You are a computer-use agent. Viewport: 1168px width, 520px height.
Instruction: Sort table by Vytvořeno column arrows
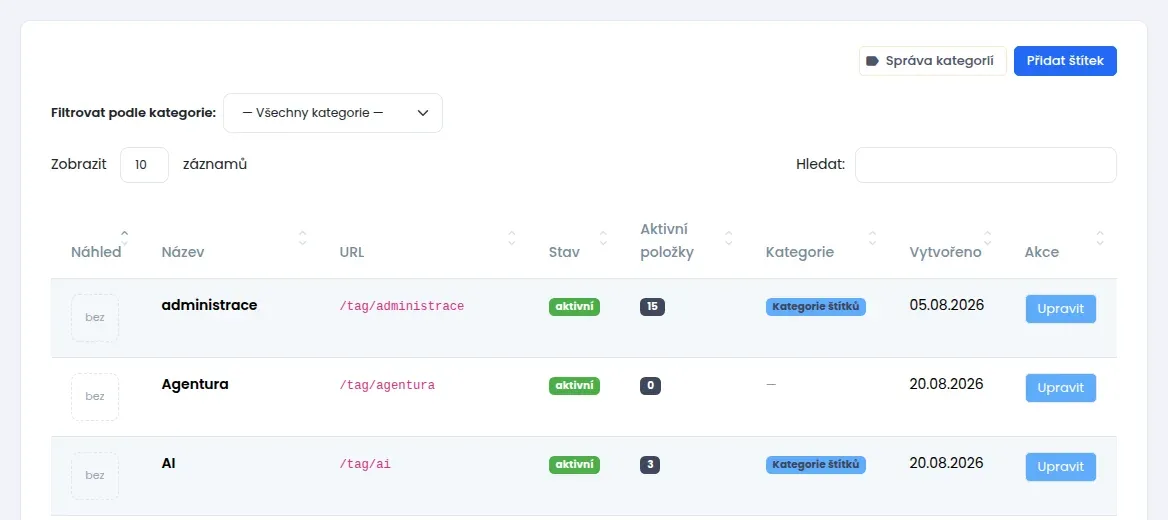click(x=988, y=238)
